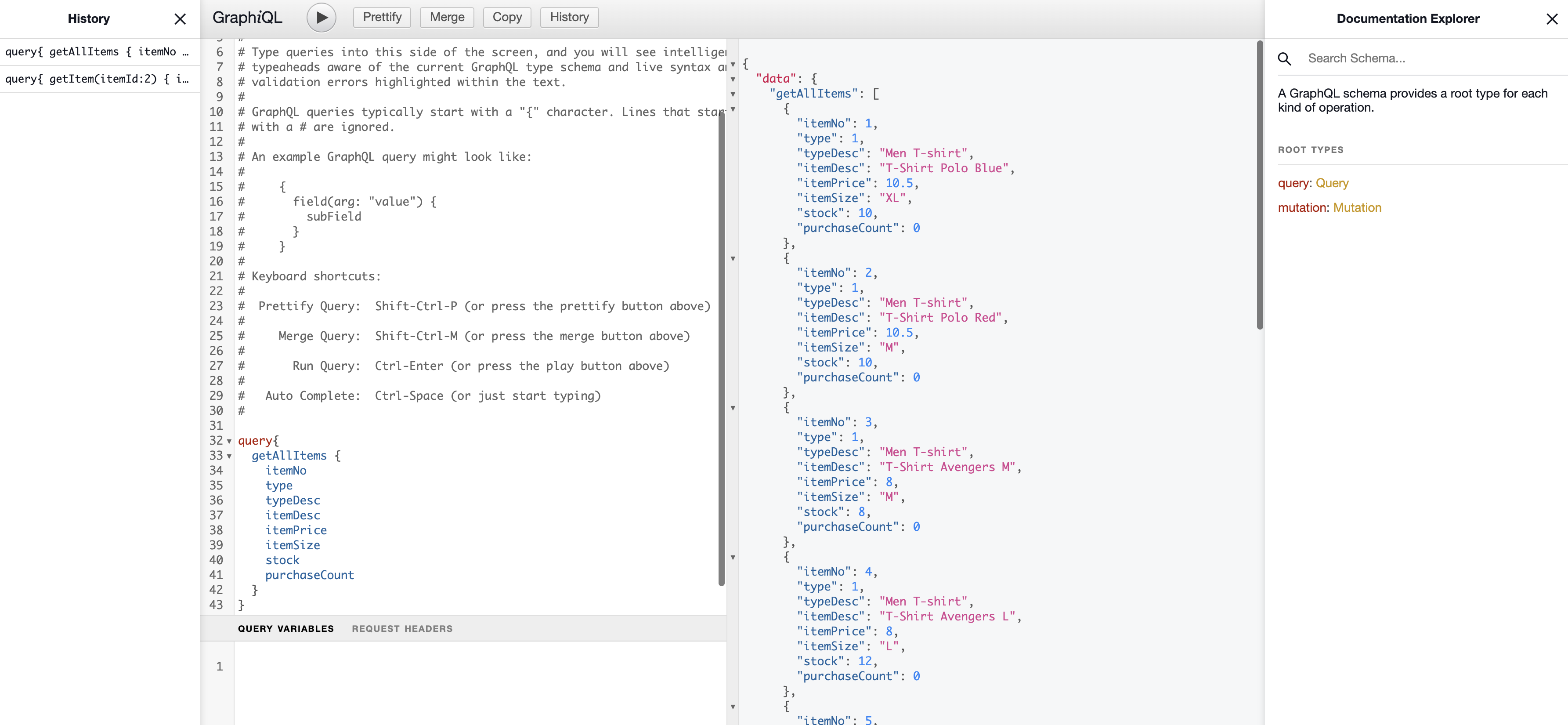Open the Mutation root type documentation
This screenshot has width=1568, height=725.
[x=1357, y=207]
